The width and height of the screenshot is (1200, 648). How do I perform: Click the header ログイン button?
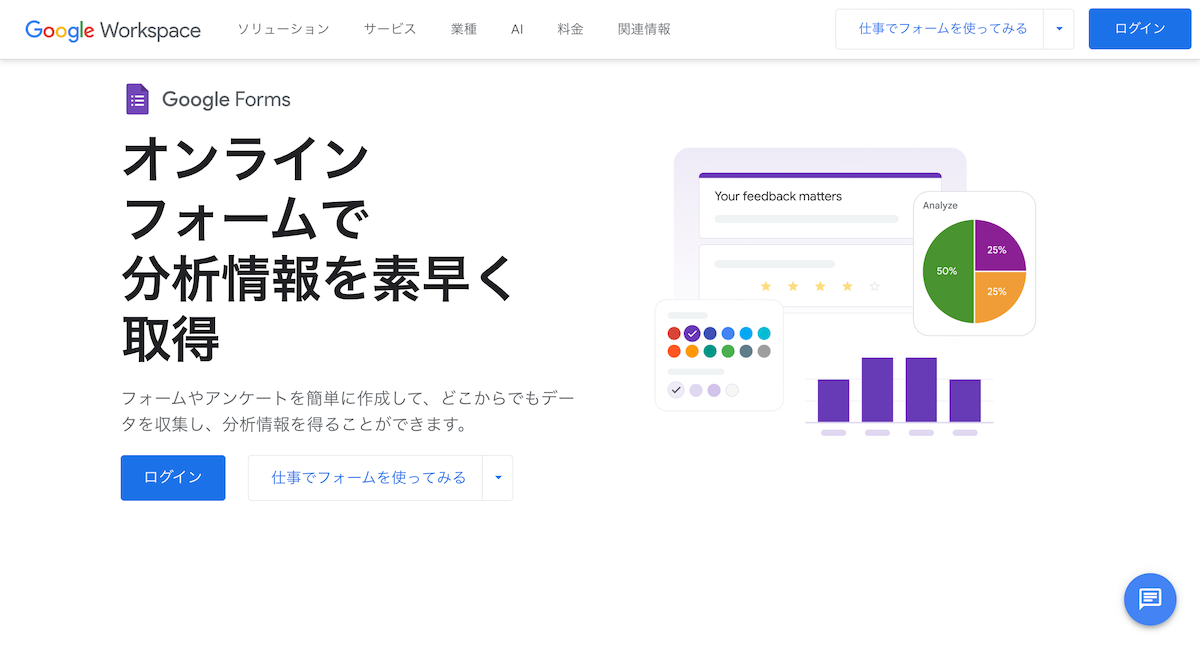(x=1140, y=29)
